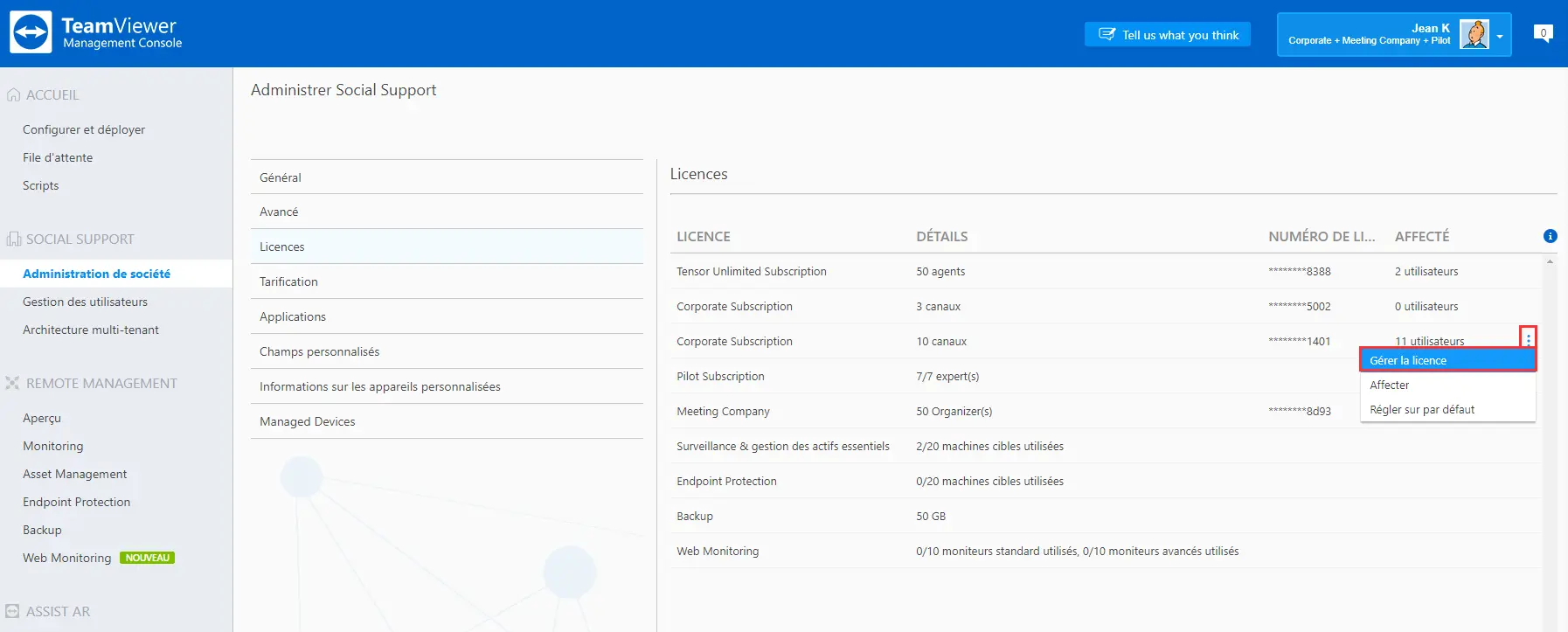Open Architecture multi-tenant

pyautogui.click(x=91, y=330)
